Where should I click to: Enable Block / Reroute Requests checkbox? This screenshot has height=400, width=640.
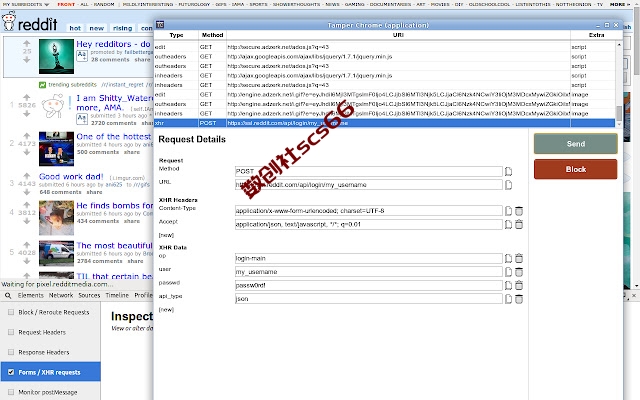11,312
